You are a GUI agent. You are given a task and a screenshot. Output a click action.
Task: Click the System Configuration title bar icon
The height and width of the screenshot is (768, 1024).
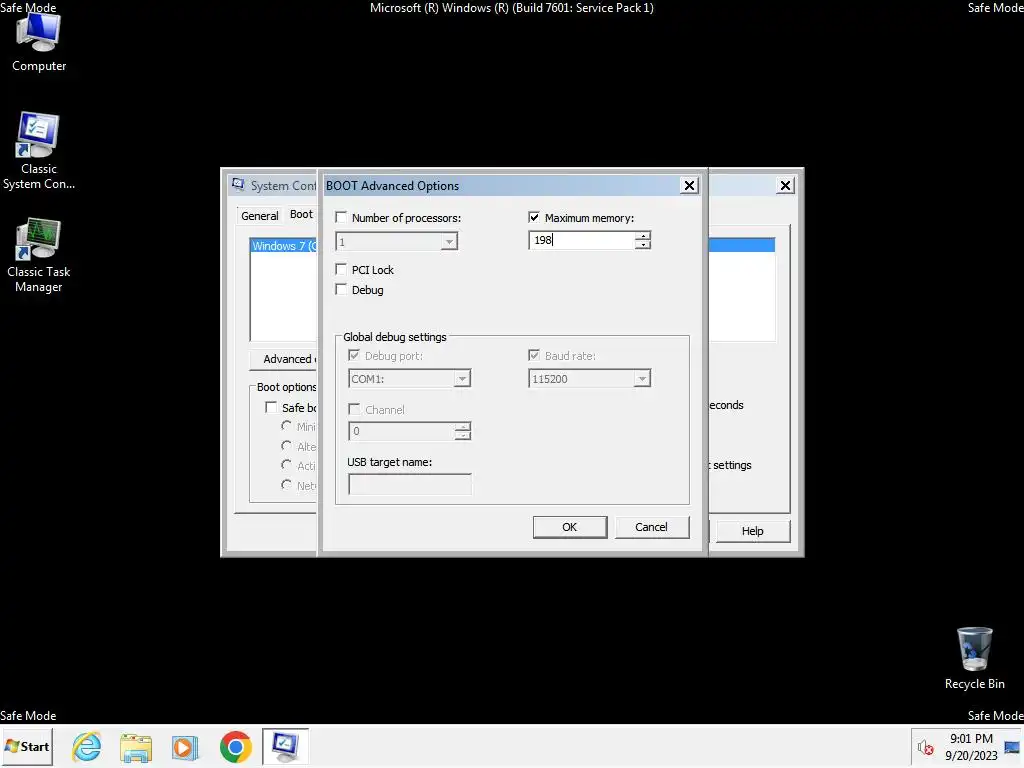click(238, 185)
